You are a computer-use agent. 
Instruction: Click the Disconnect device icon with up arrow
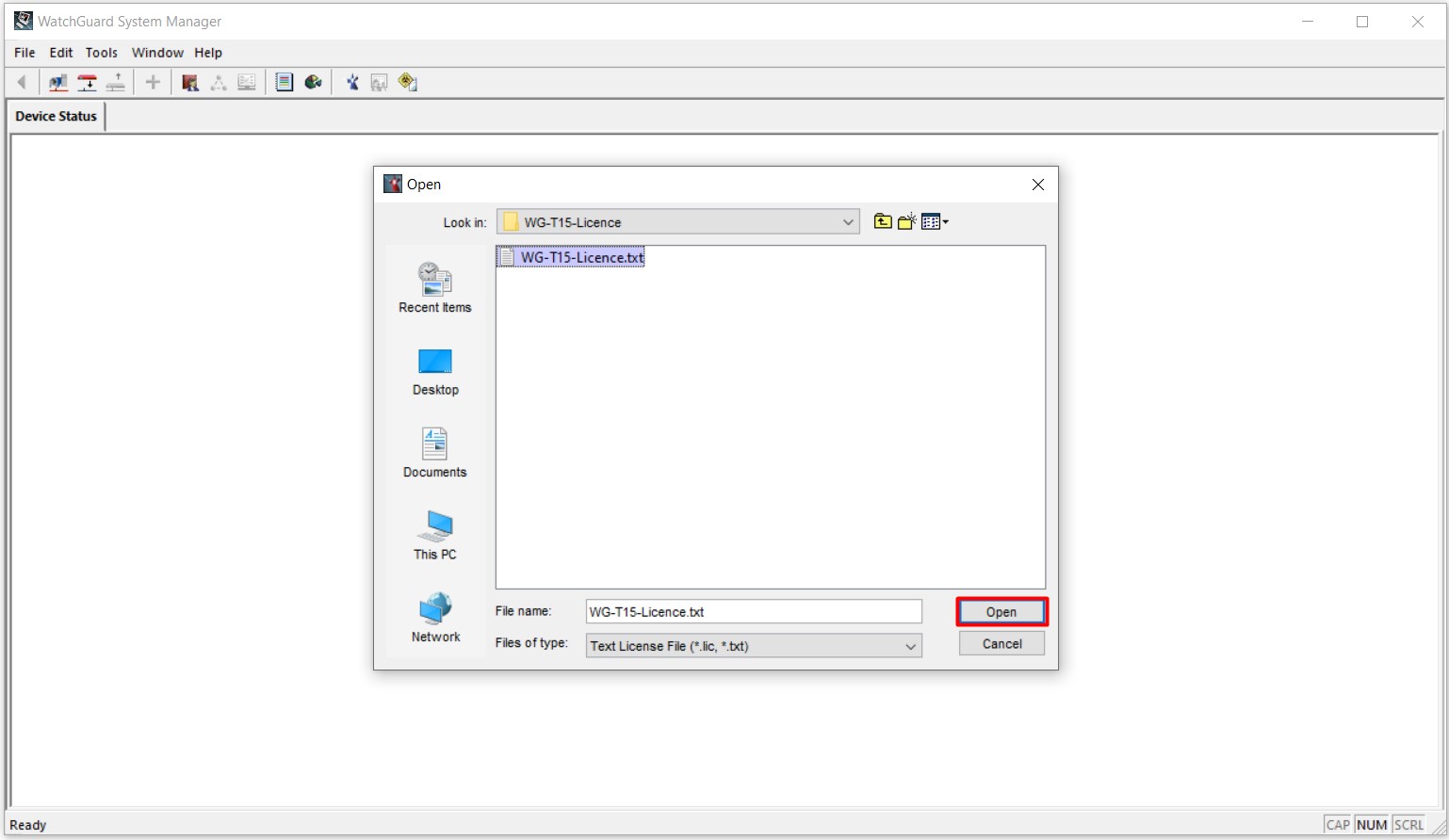(x=116, y=82)
